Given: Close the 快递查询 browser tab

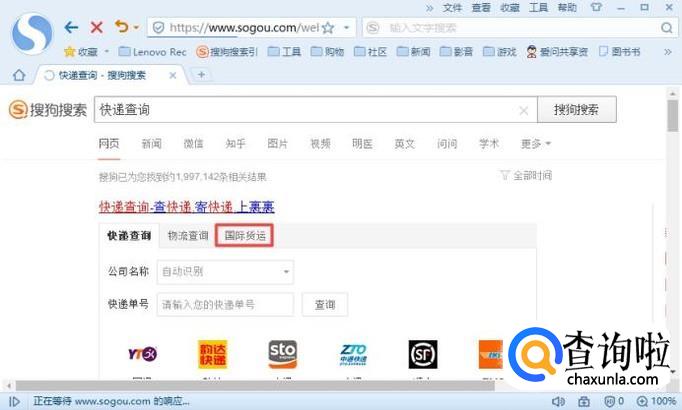Looking at the screenshot, I should (173, 75).
